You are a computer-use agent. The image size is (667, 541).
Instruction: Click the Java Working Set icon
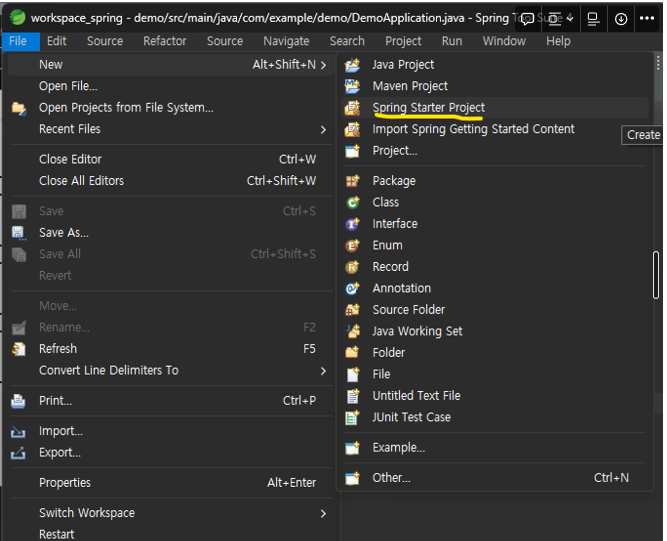pos(352,331)
